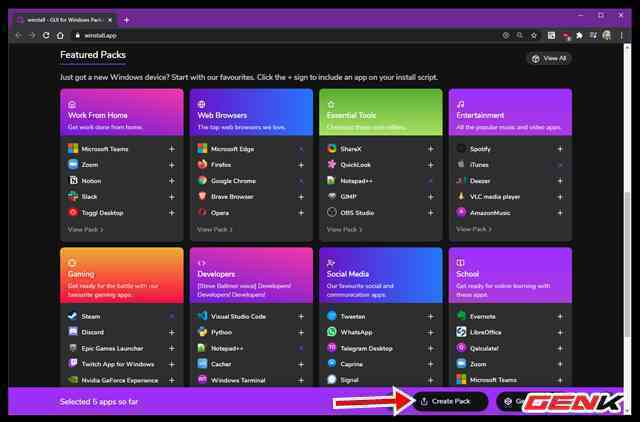Click the Slack app icon
Viewport: 640px width, 422px height.
(x=73, y=196)
